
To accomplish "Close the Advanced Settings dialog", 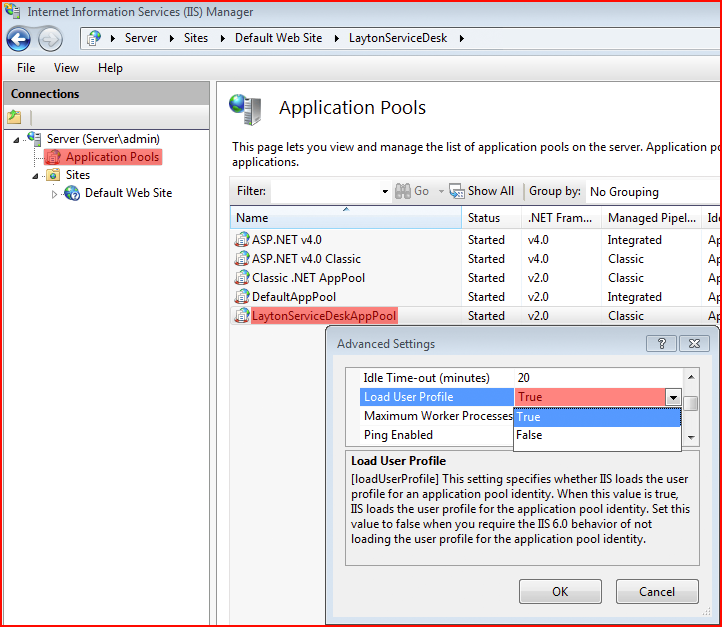I will pyautogui.click(x=694, y=343).
